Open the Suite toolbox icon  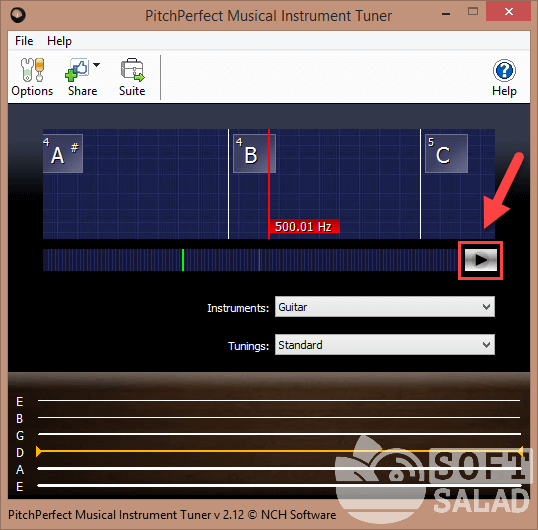pyautogui.click(x=132, y=70)
